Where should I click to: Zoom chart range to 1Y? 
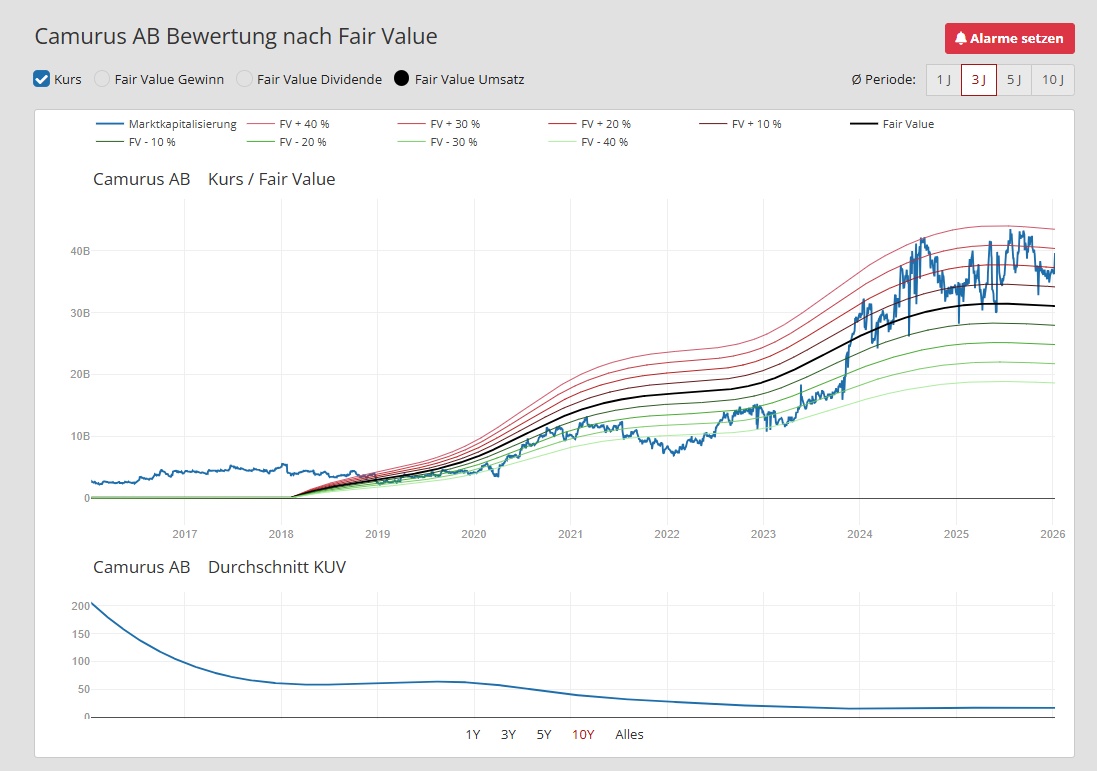tap(473, 735)
